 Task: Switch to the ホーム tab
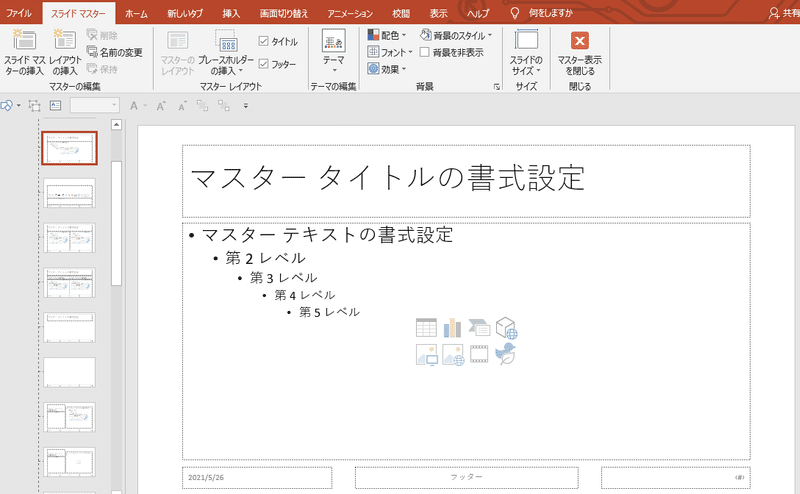tap(136, 13)
